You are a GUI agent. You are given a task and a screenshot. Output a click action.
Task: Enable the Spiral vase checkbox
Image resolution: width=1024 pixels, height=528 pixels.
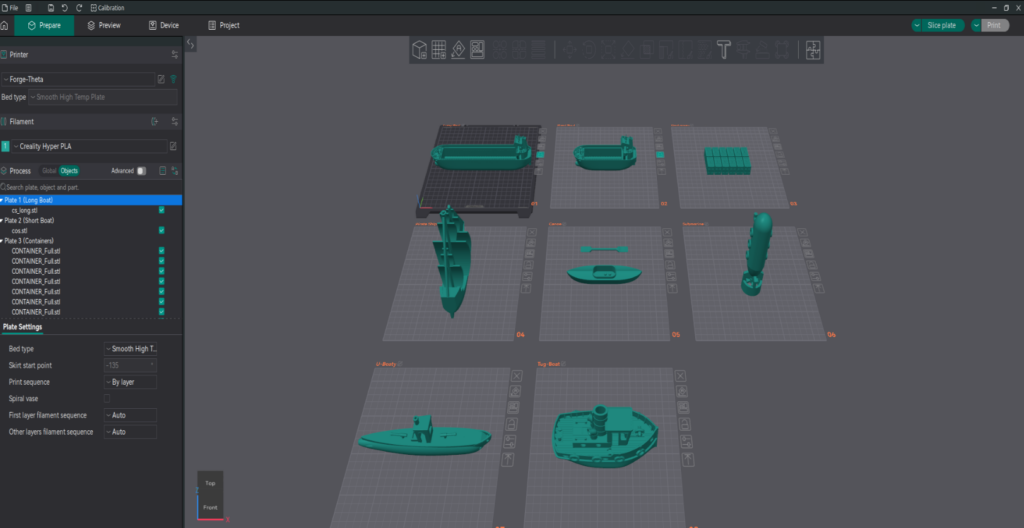pyautogui.click(x=107, y=398)
